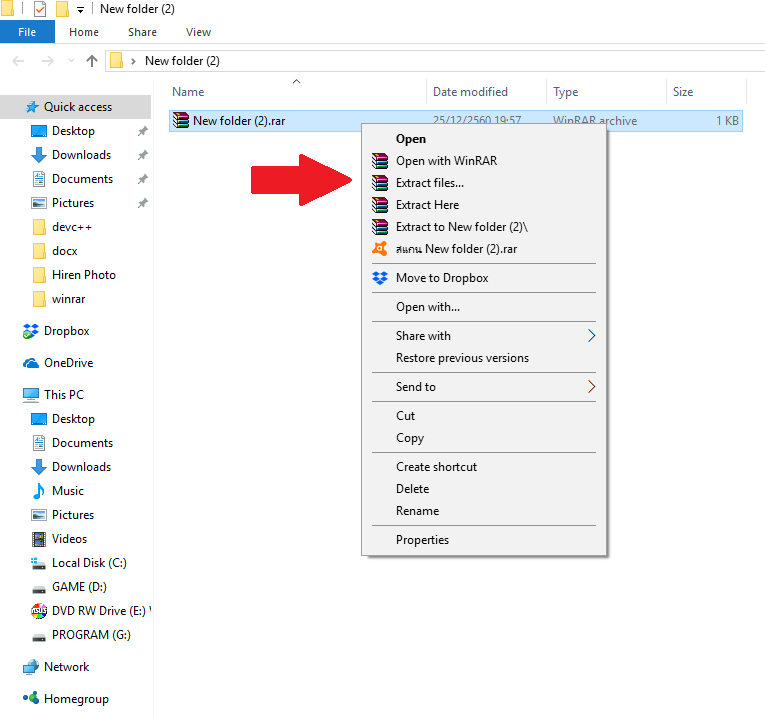Click New folder (2) in address bar
Image resolution: width=765 pixels, height=717 pixels.
point(182,61)
